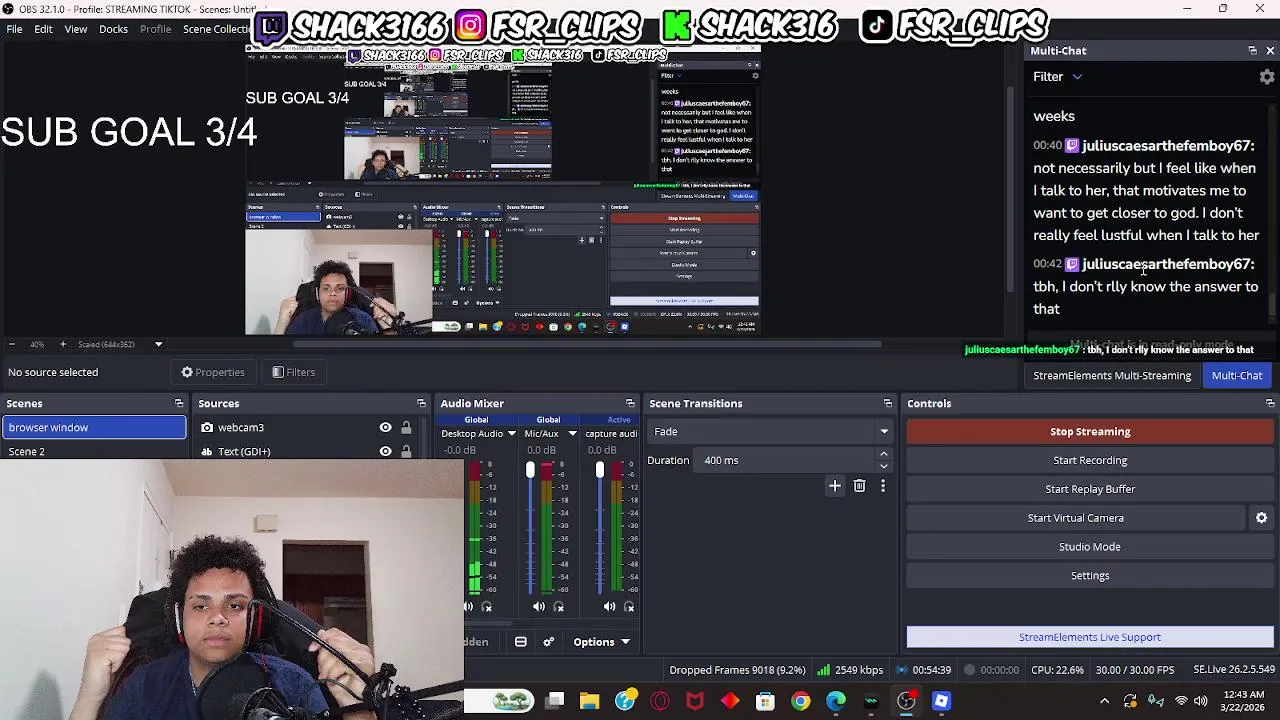Pop out the Scene Transitions dock

(x=887, y=404)
